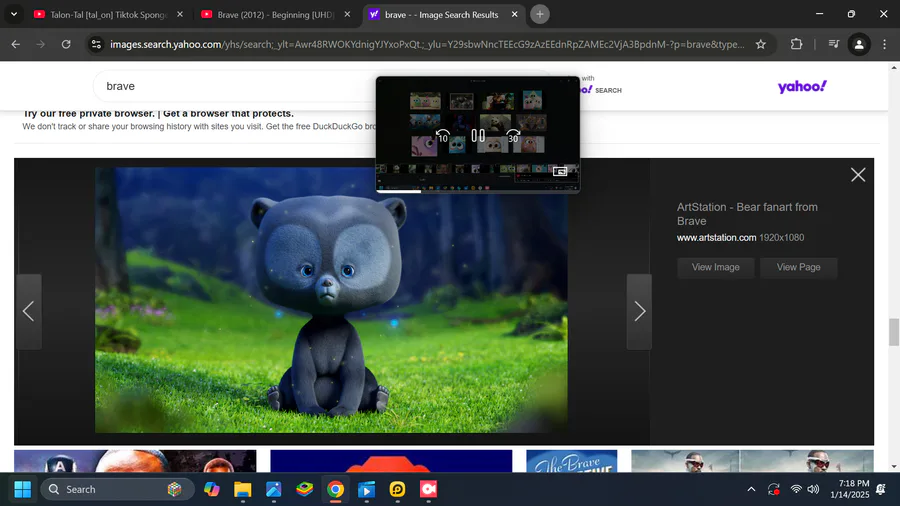
Task: Pause the picture-in-picture video
Action: pyautogui.click(x=478, y=136)
